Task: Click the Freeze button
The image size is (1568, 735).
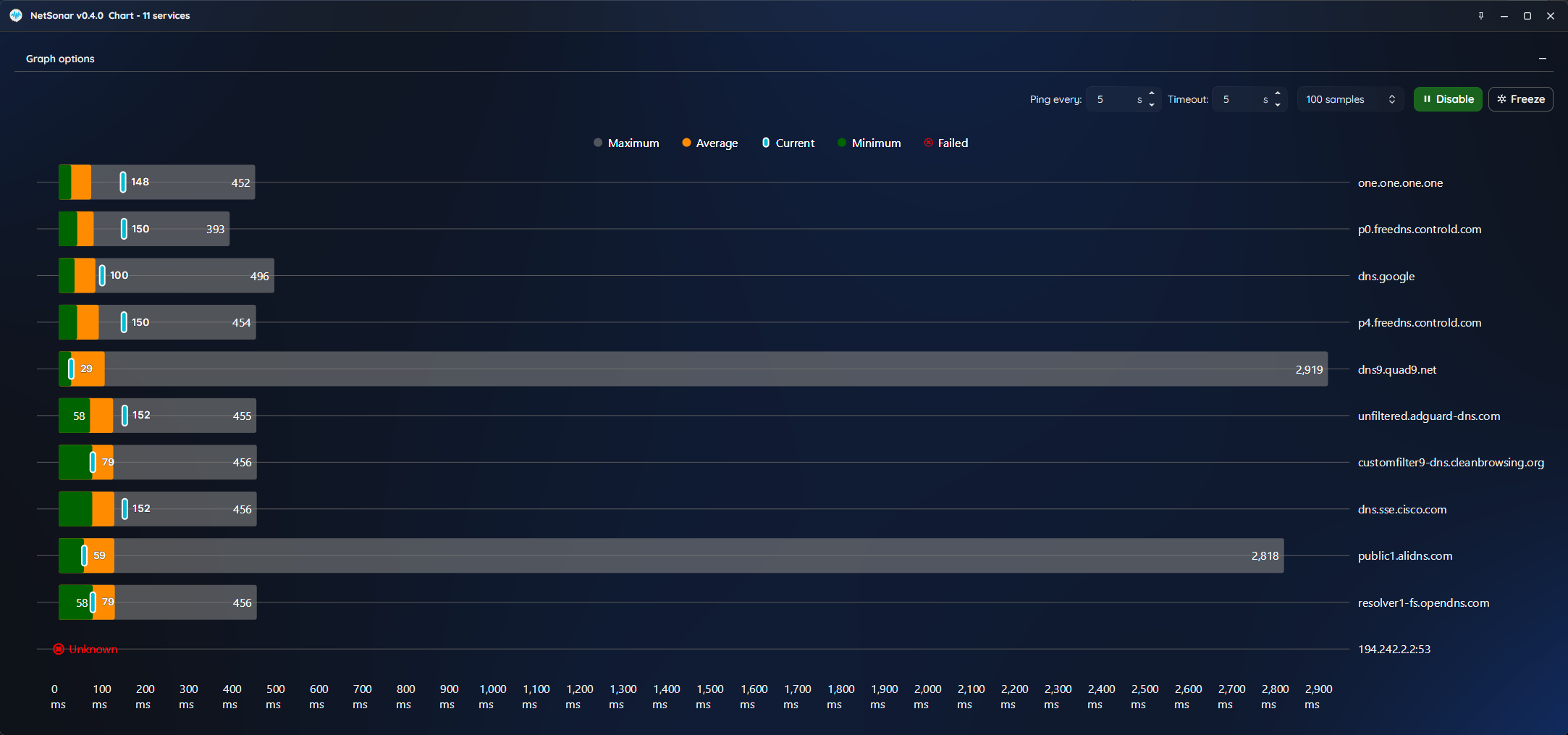Action: pyautogui.click(x=1520, y=99)
